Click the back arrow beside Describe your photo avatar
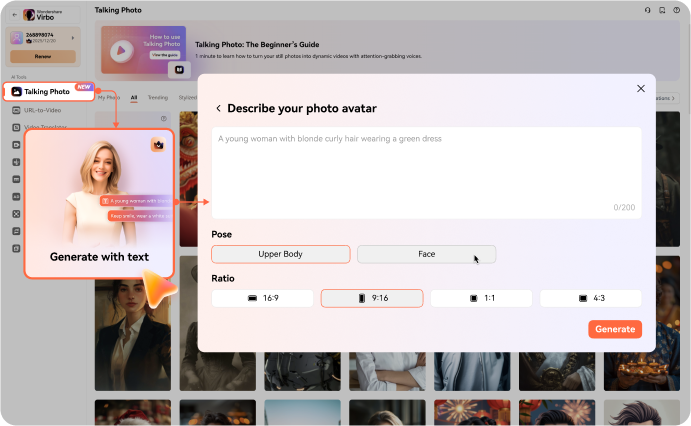691x426 pixels. click(219, 108)
